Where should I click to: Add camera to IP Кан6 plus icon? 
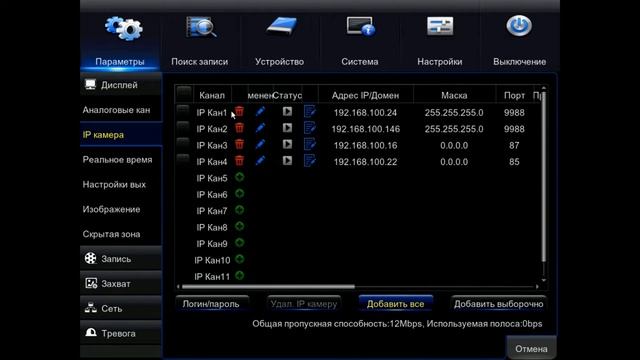pos(240,193)
